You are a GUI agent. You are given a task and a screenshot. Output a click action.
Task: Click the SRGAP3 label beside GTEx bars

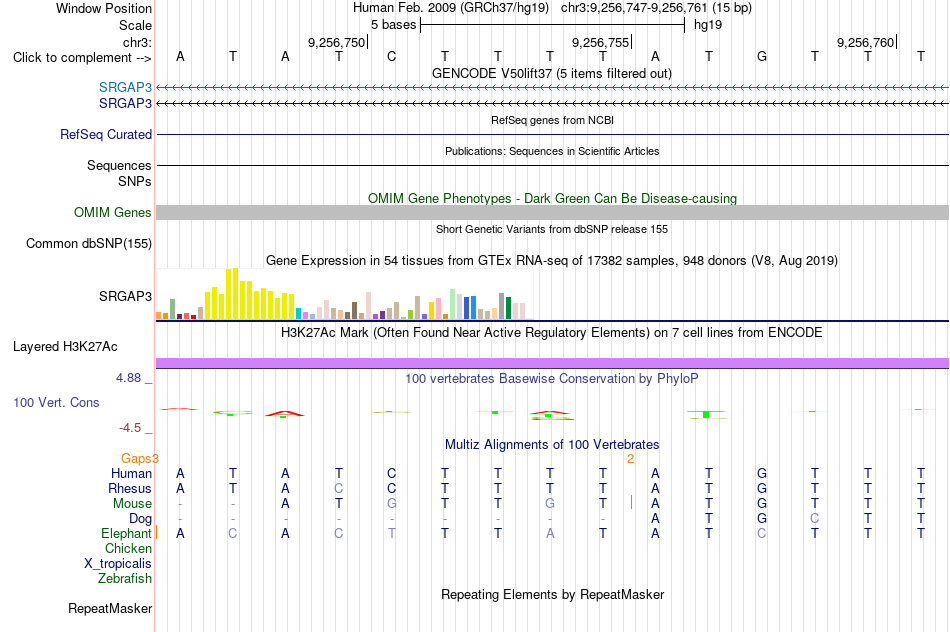125,296
